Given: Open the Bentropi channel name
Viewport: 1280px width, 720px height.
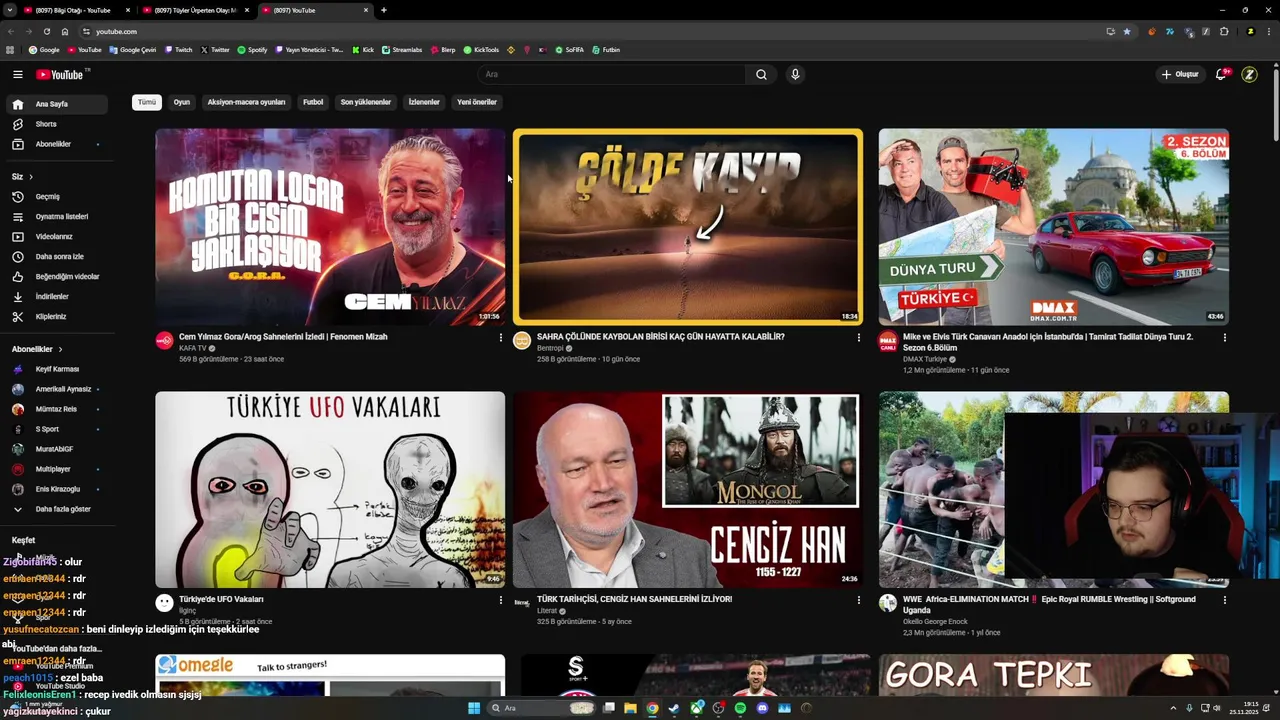Looking at the screenshot, I should [550, 348].
